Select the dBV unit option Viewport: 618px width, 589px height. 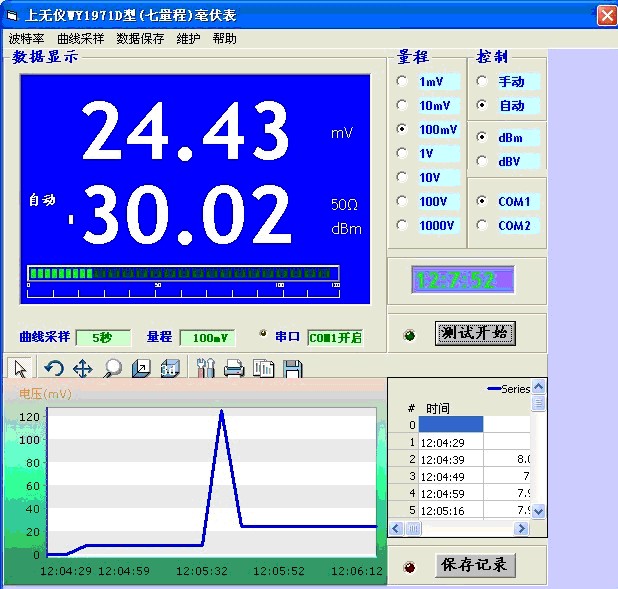[x=482, y=161]
